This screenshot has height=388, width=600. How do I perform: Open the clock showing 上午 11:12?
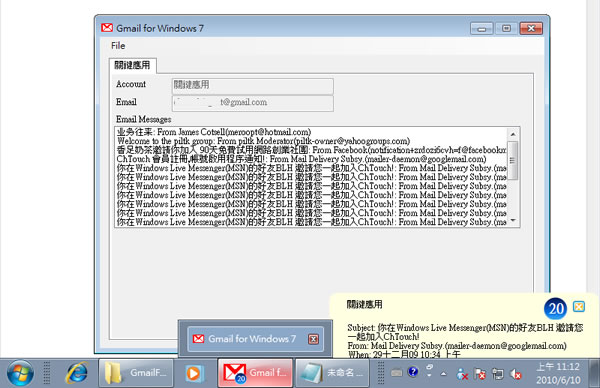[x=558, y=373]
